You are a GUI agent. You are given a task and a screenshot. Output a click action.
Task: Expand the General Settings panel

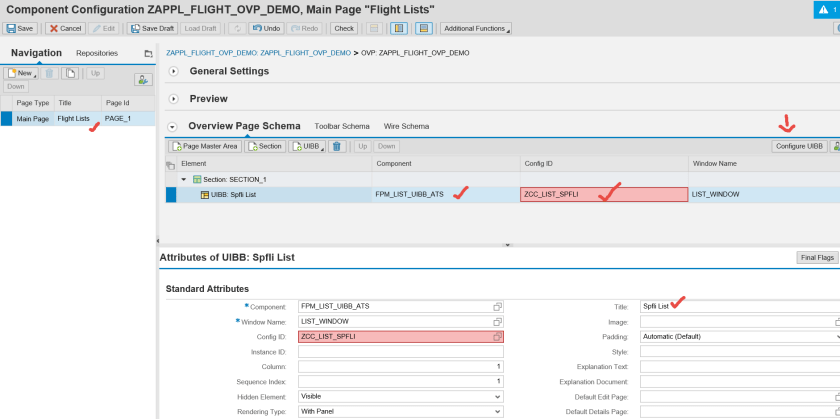tap(173, 71)
